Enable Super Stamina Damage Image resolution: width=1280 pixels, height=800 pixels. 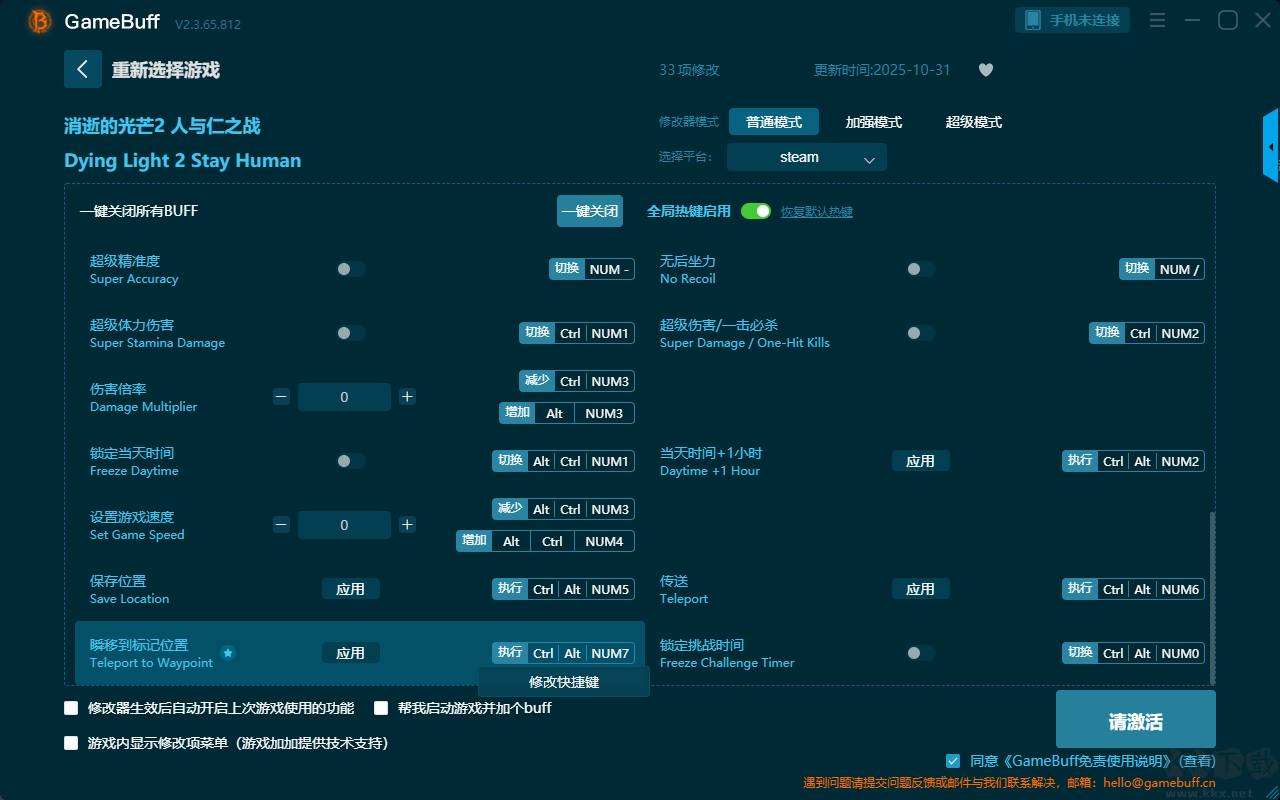[x=351, y=333]
